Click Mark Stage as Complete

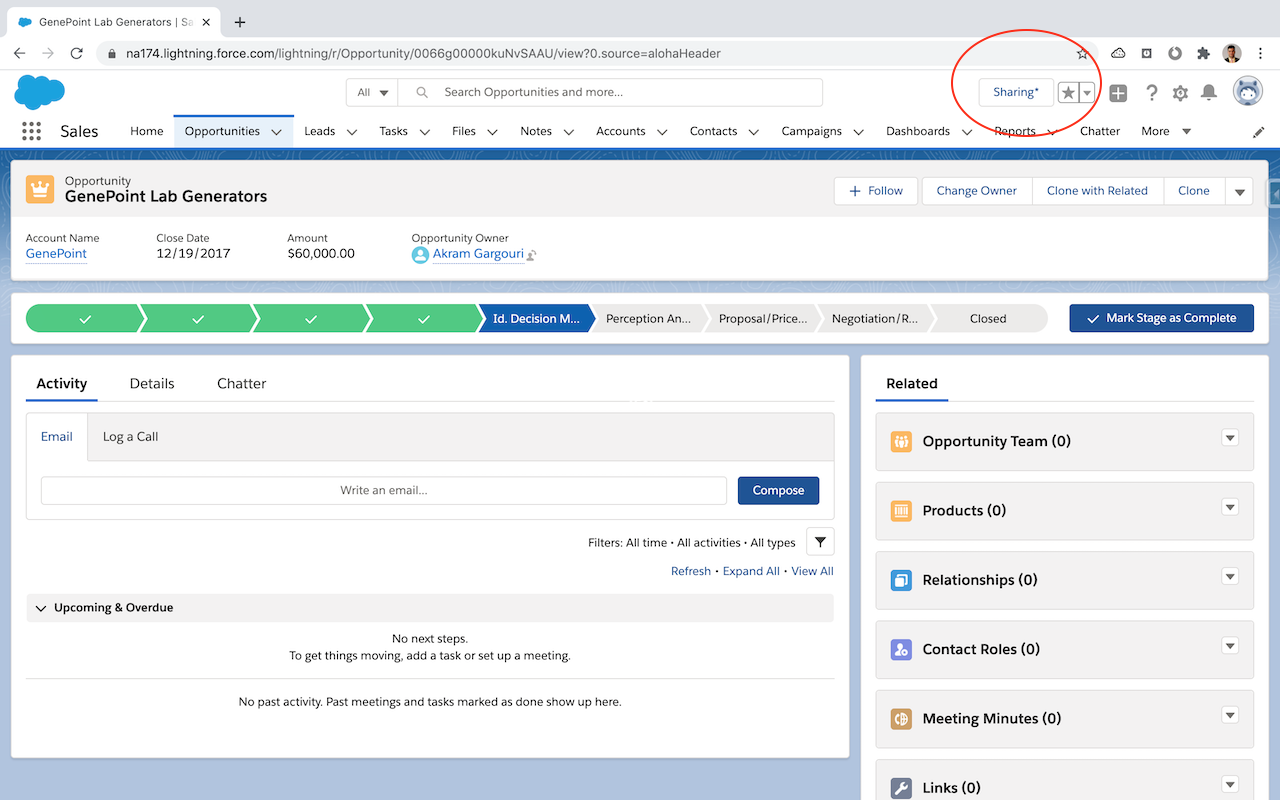click(x=1161, y=318)
